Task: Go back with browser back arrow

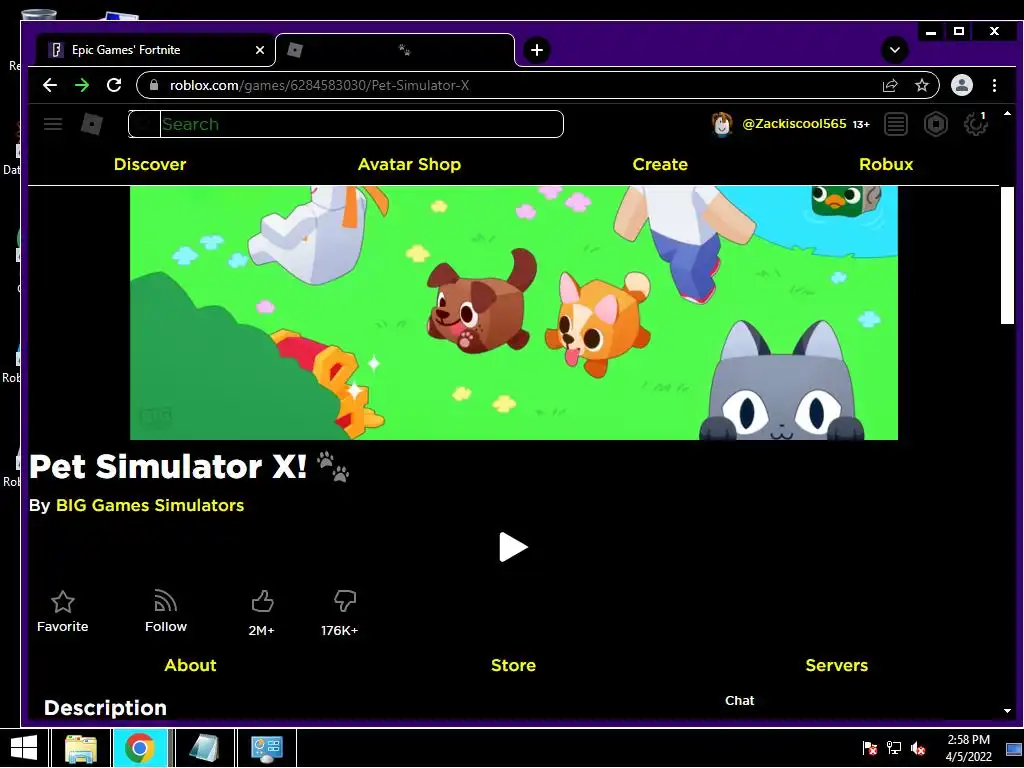Action: pos(50,86)
